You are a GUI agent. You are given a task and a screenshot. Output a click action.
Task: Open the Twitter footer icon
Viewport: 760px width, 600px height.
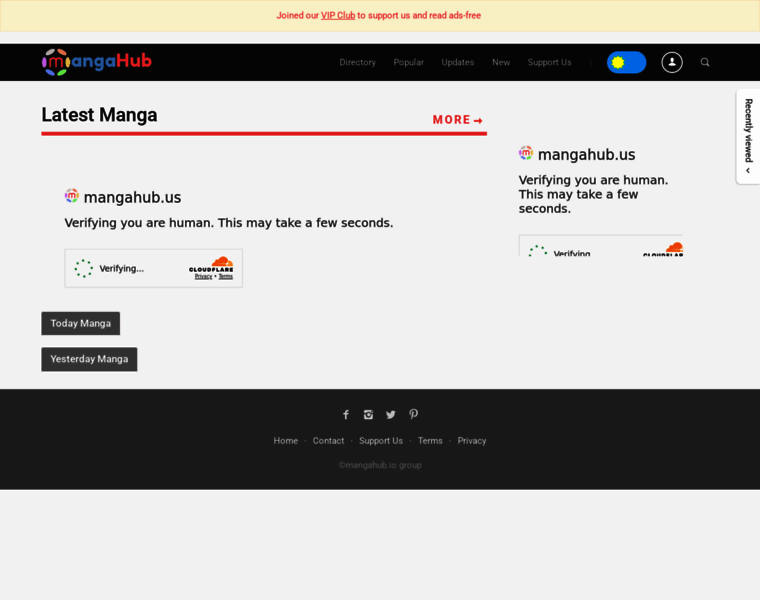click(391, 414)
